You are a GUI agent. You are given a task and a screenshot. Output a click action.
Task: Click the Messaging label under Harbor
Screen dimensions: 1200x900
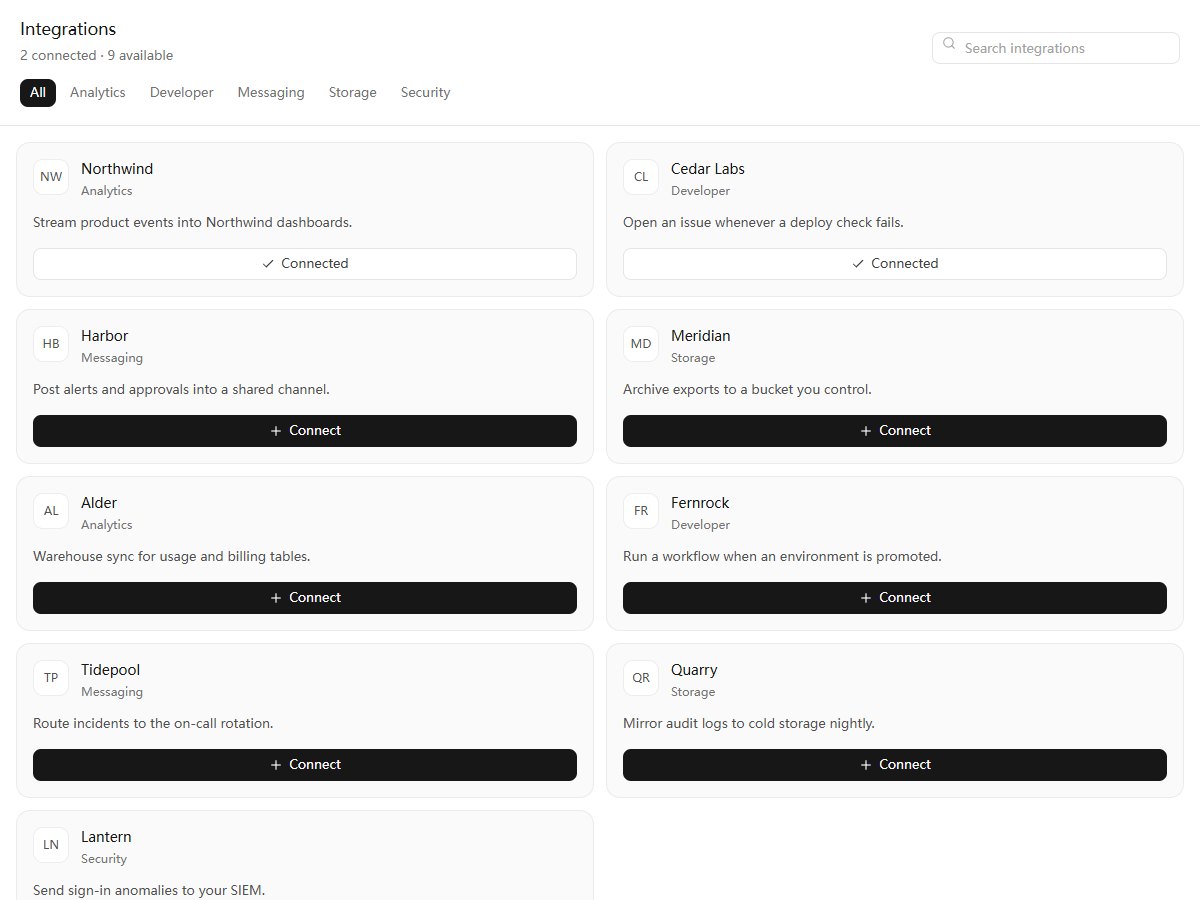click(112, 358)
